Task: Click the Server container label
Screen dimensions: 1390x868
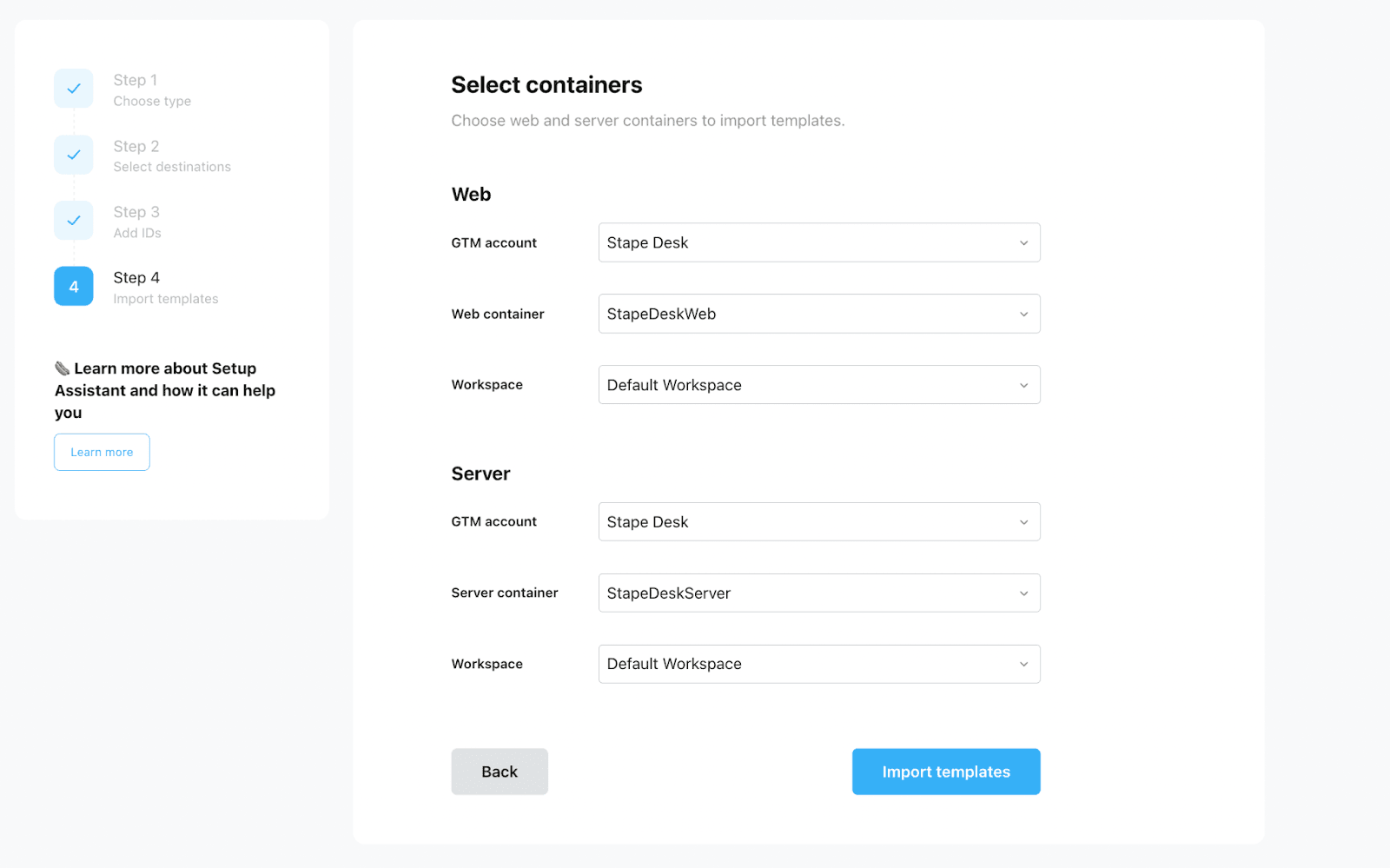Action: (505, 593)
